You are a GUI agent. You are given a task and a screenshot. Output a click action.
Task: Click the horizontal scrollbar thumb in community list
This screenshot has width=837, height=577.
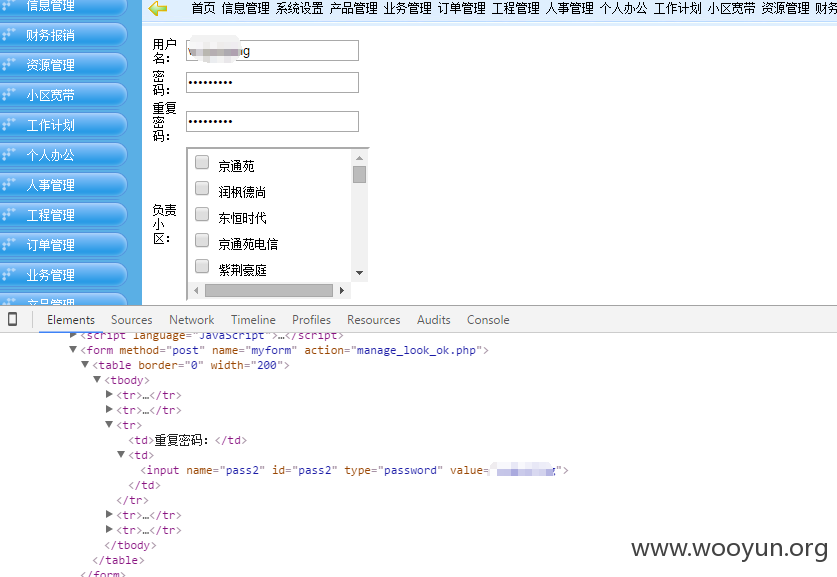[269, 290]
